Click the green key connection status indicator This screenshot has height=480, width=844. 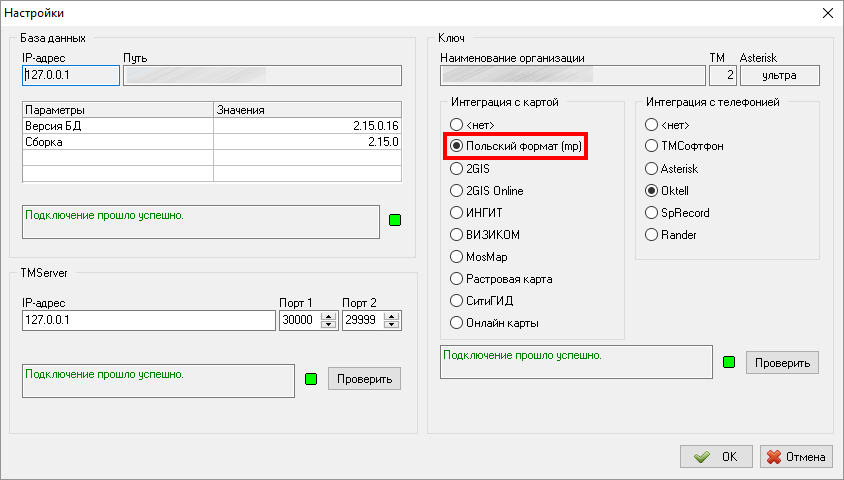(729, 362)
